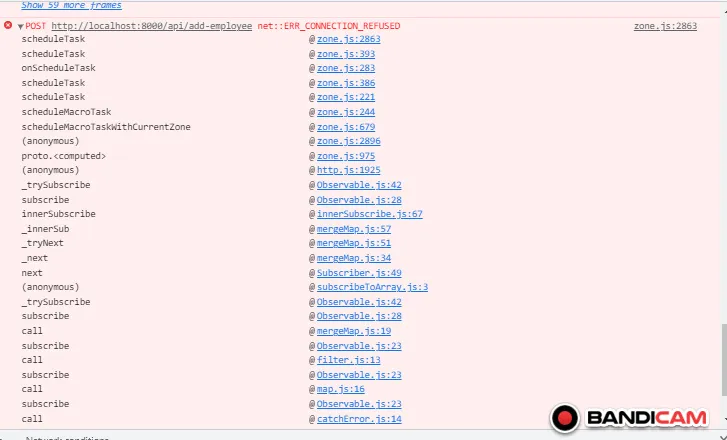Click the "_next" function name
Image resolution: width=727 pixels, height=440 pixels.
(34, 258)
